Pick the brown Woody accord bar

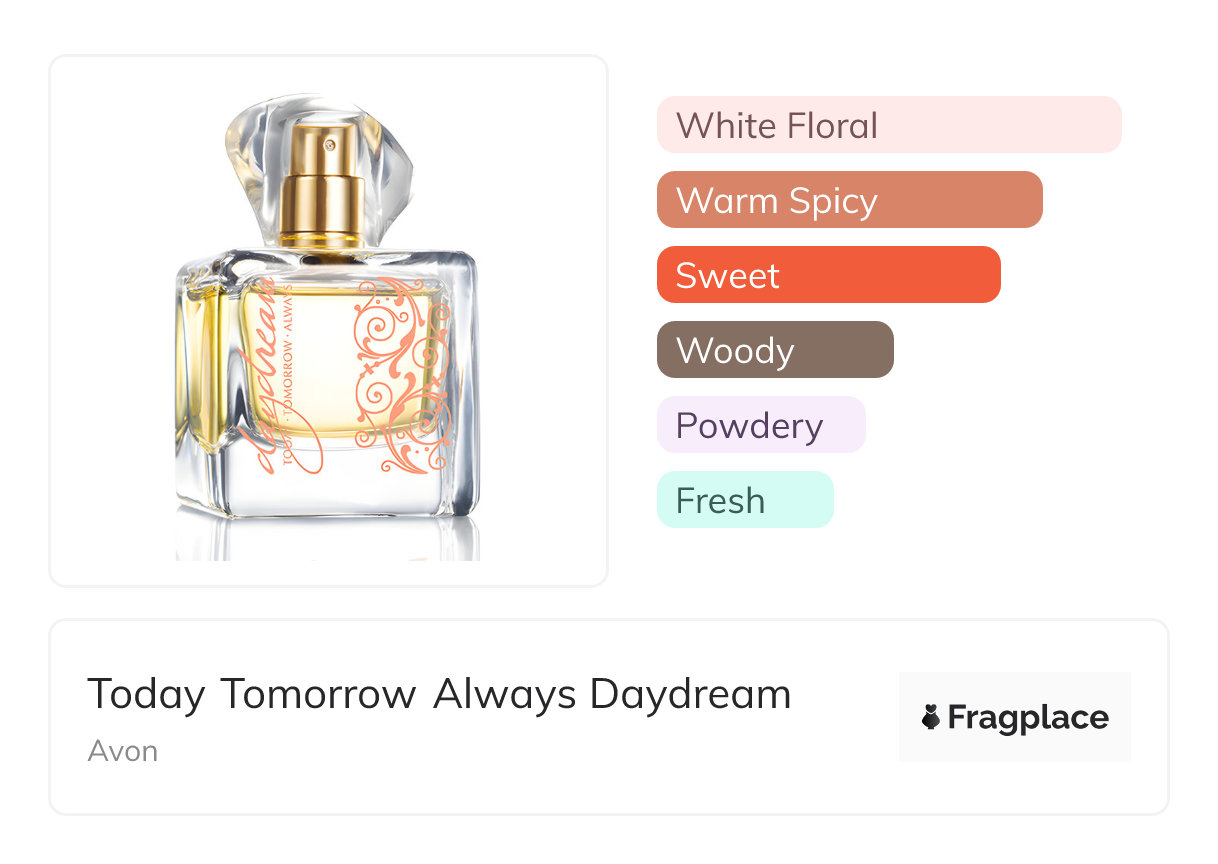click(x=775, y=350)
